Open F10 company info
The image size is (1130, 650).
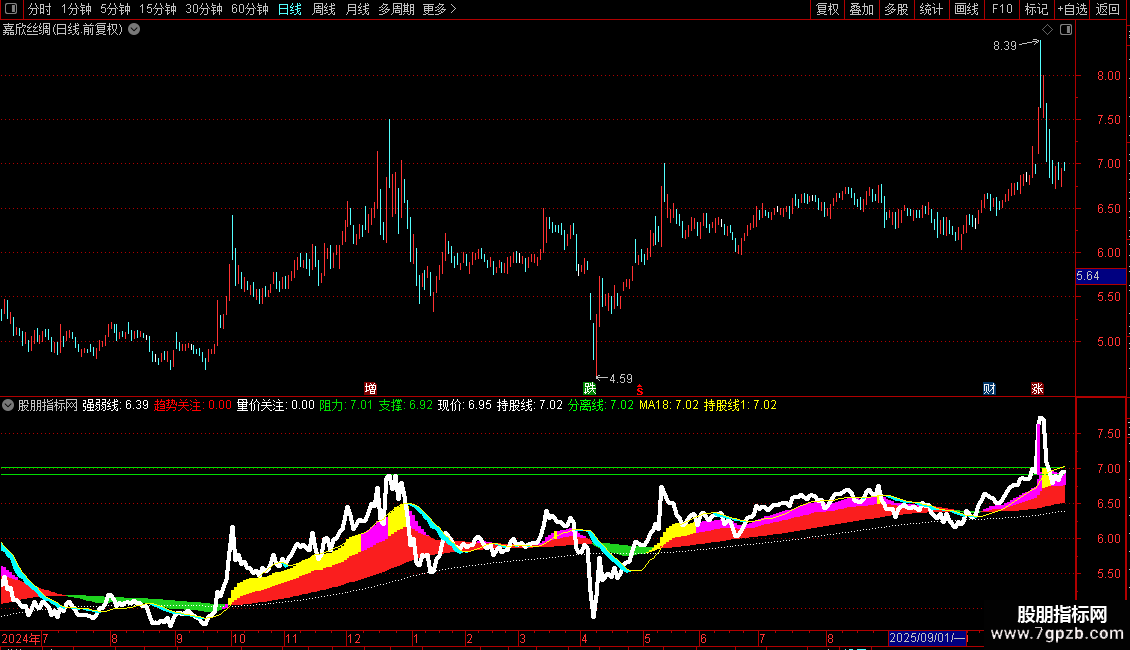[1002, 9]
